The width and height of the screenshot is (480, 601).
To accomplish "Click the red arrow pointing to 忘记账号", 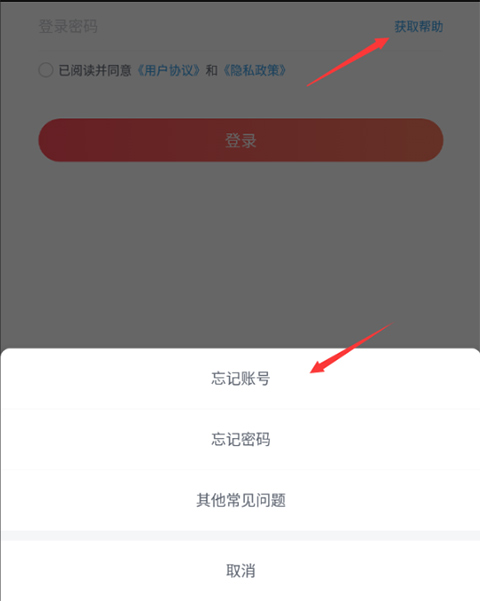I will 352,347.
